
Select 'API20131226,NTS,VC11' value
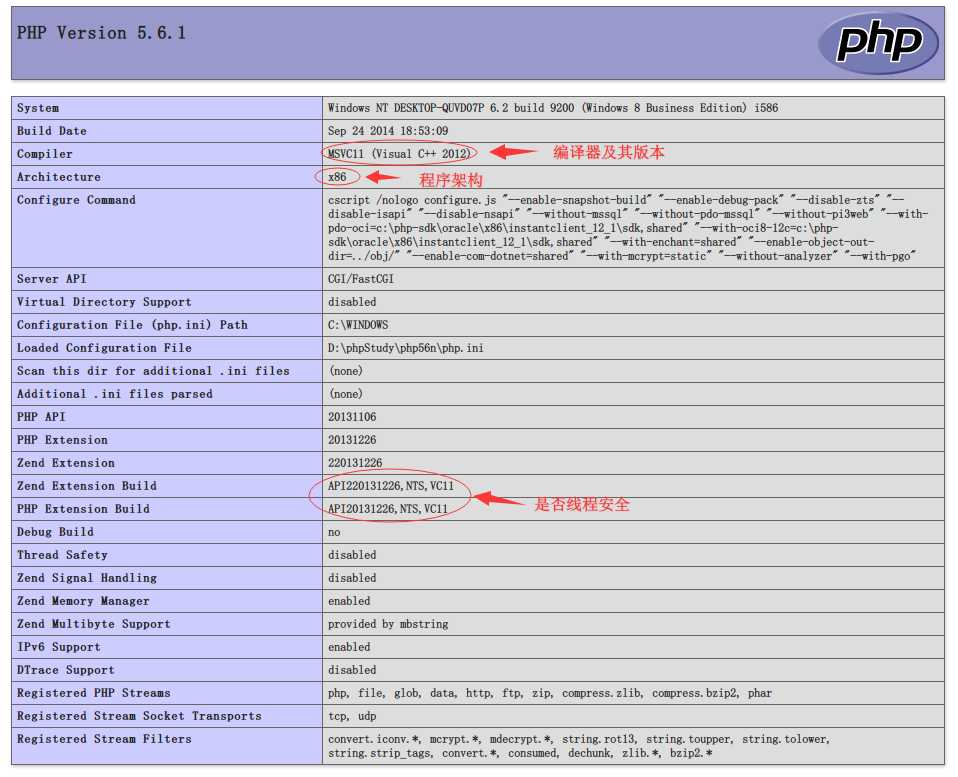tap(388, 509)
